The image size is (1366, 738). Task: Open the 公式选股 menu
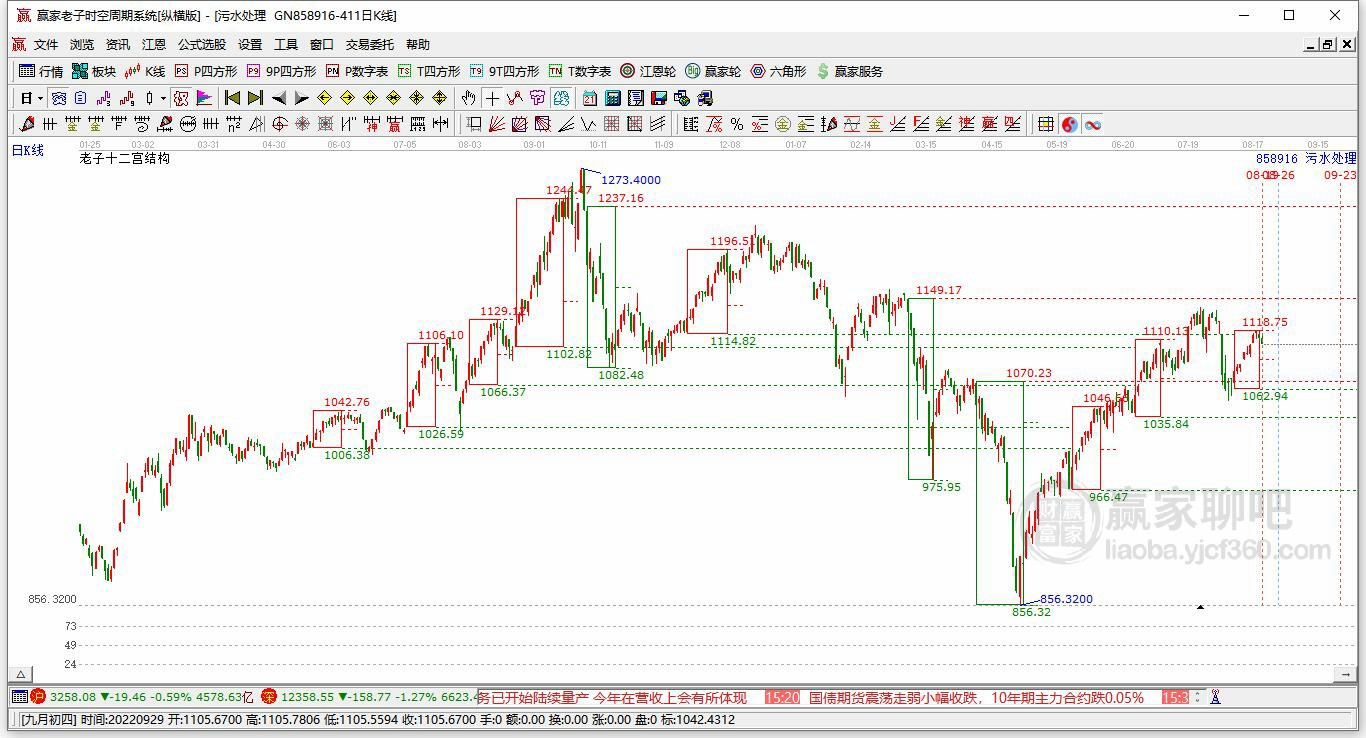pos(202,45)
